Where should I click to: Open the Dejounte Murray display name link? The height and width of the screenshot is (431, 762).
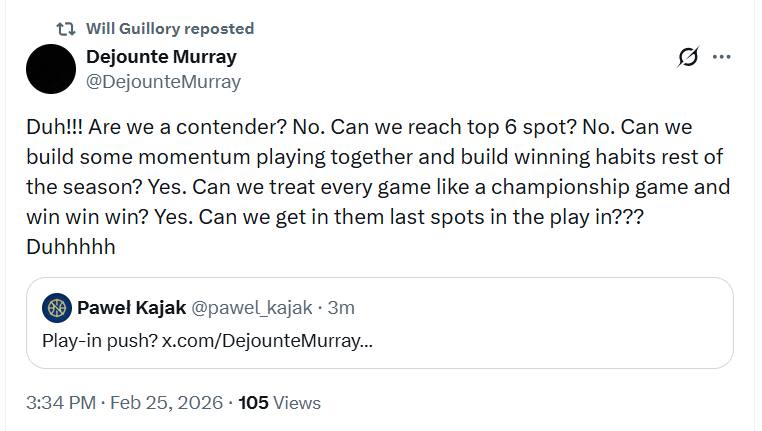click(x=161, y=56)
